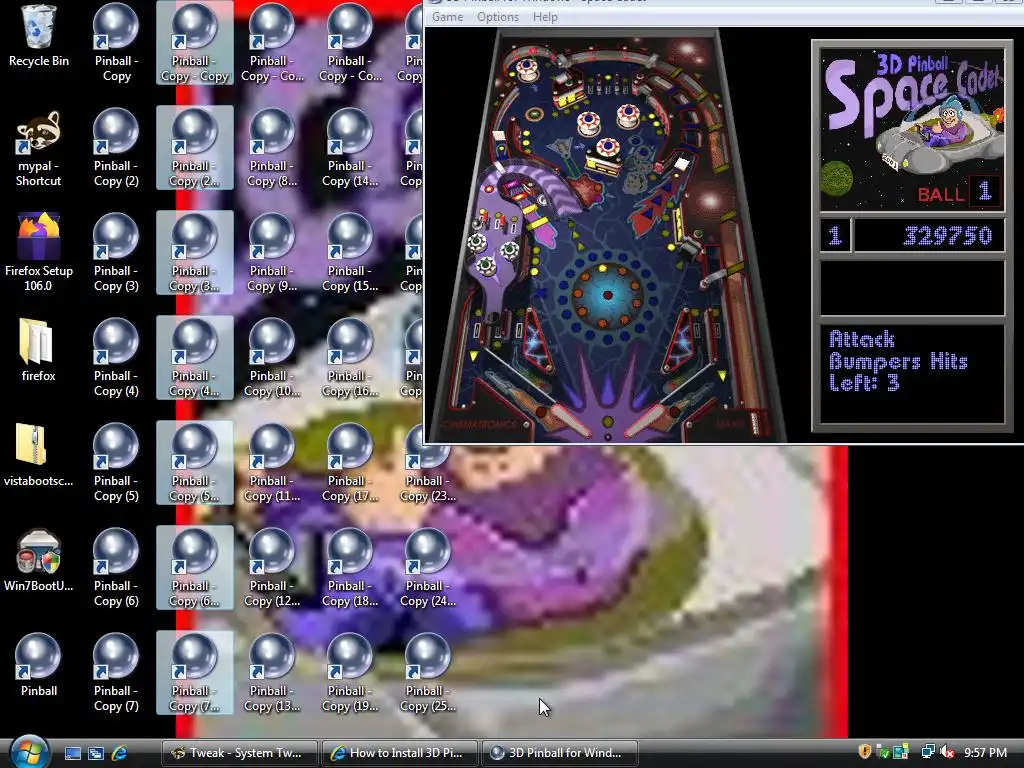Select the Pinball - Copy (4) shortcut
The width and height of the screenshot is (1024, 768).
[116, 358]
